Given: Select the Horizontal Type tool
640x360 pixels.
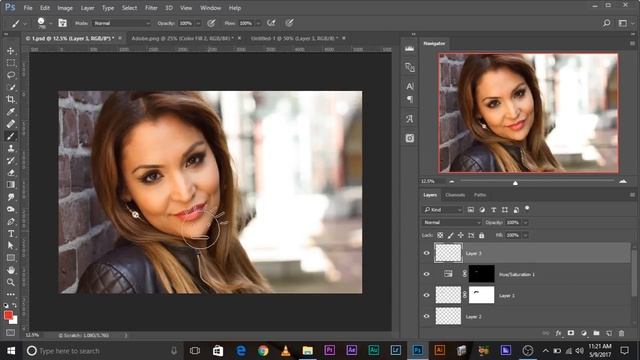Looking at the screenshot, I should [x=11, y=233].
